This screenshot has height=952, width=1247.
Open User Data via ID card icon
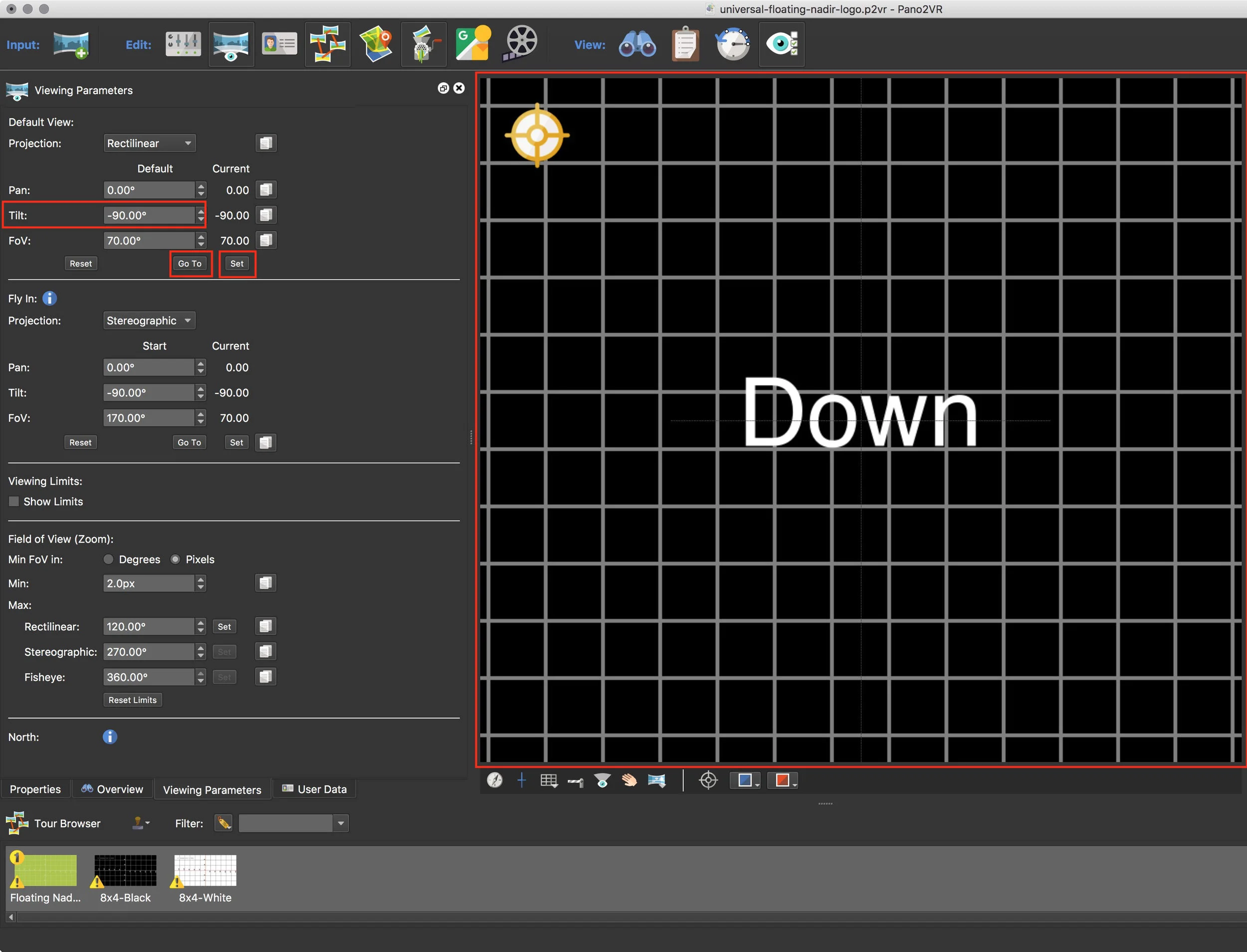coord(279,44)
